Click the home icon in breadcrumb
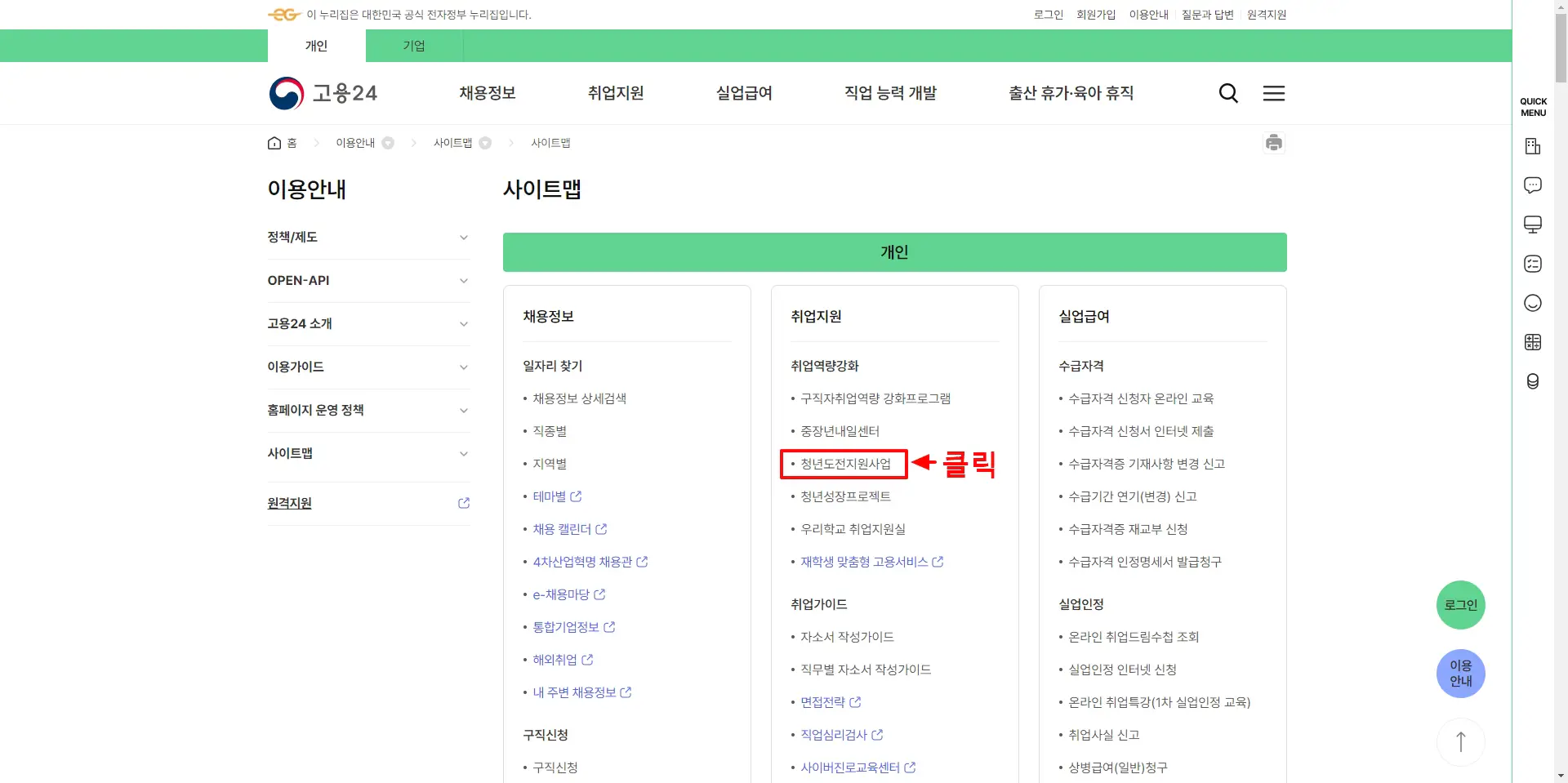 point(274,143)
